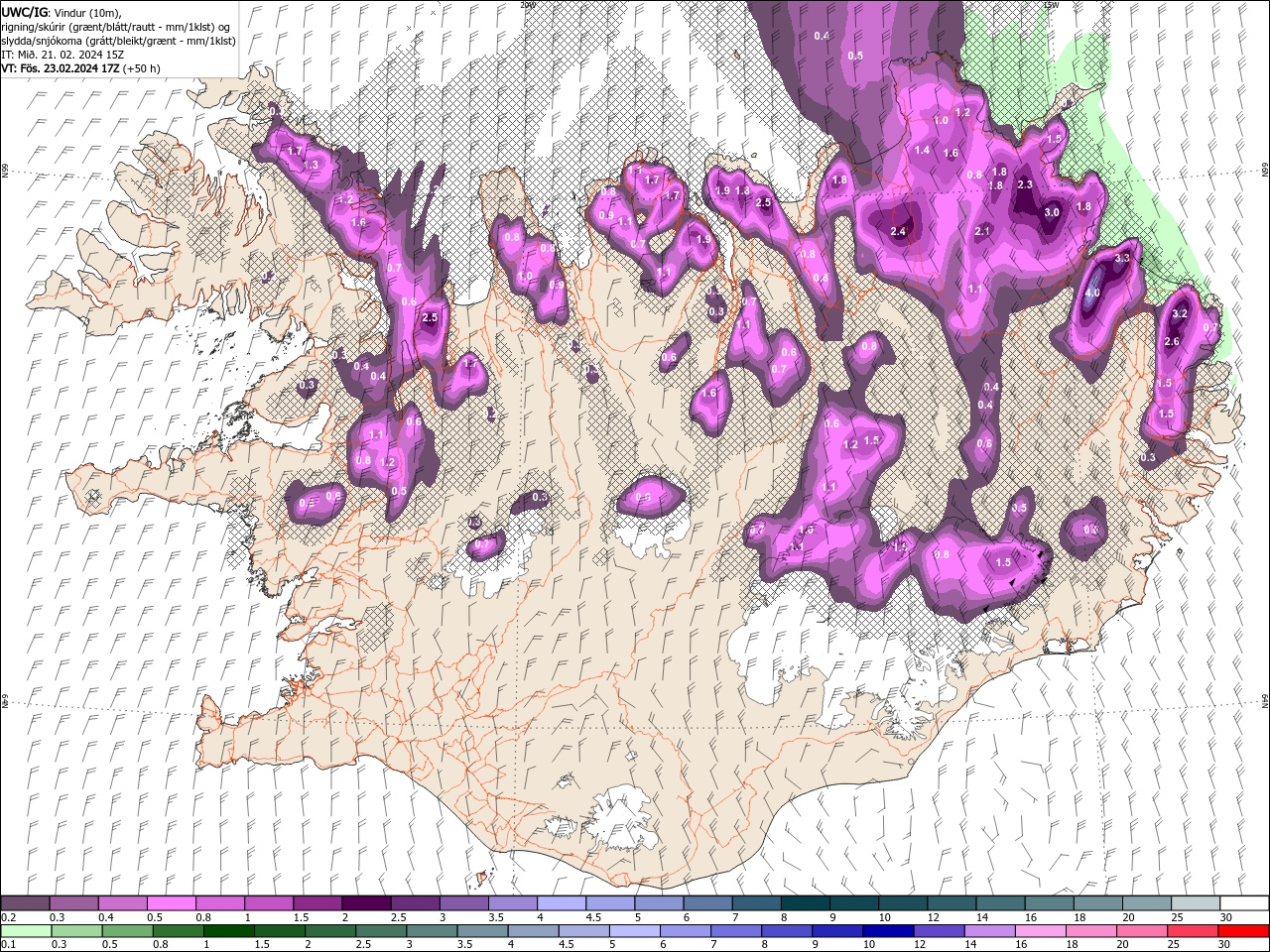Click the 1.4 snowfall value on map
Screen dimensions: 1270x952
click(x=923, y=151)
